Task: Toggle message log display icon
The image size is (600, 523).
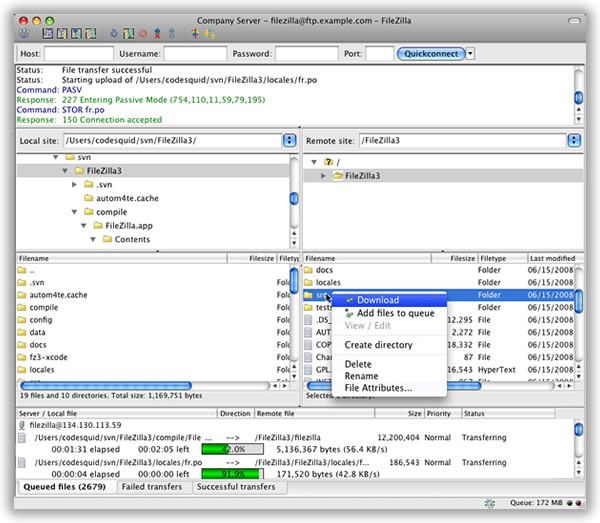Action: point(48,34)
